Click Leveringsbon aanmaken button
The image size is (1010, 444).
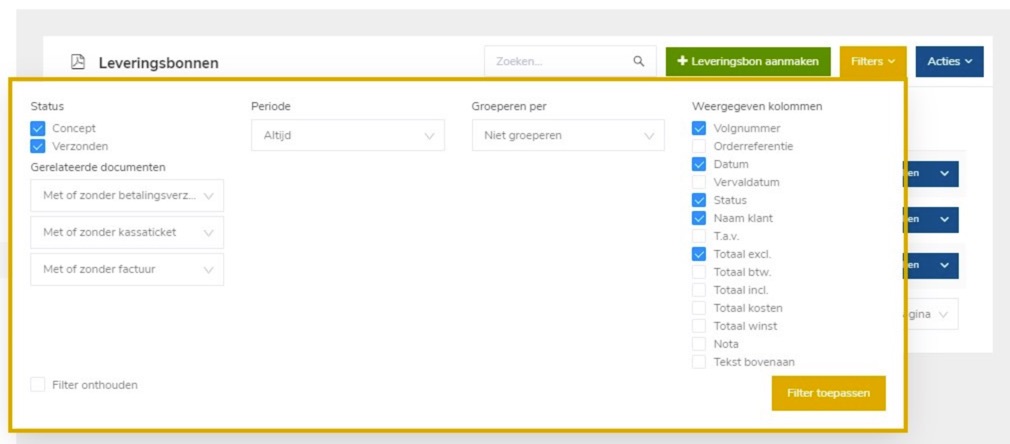[x=748, y=61]
